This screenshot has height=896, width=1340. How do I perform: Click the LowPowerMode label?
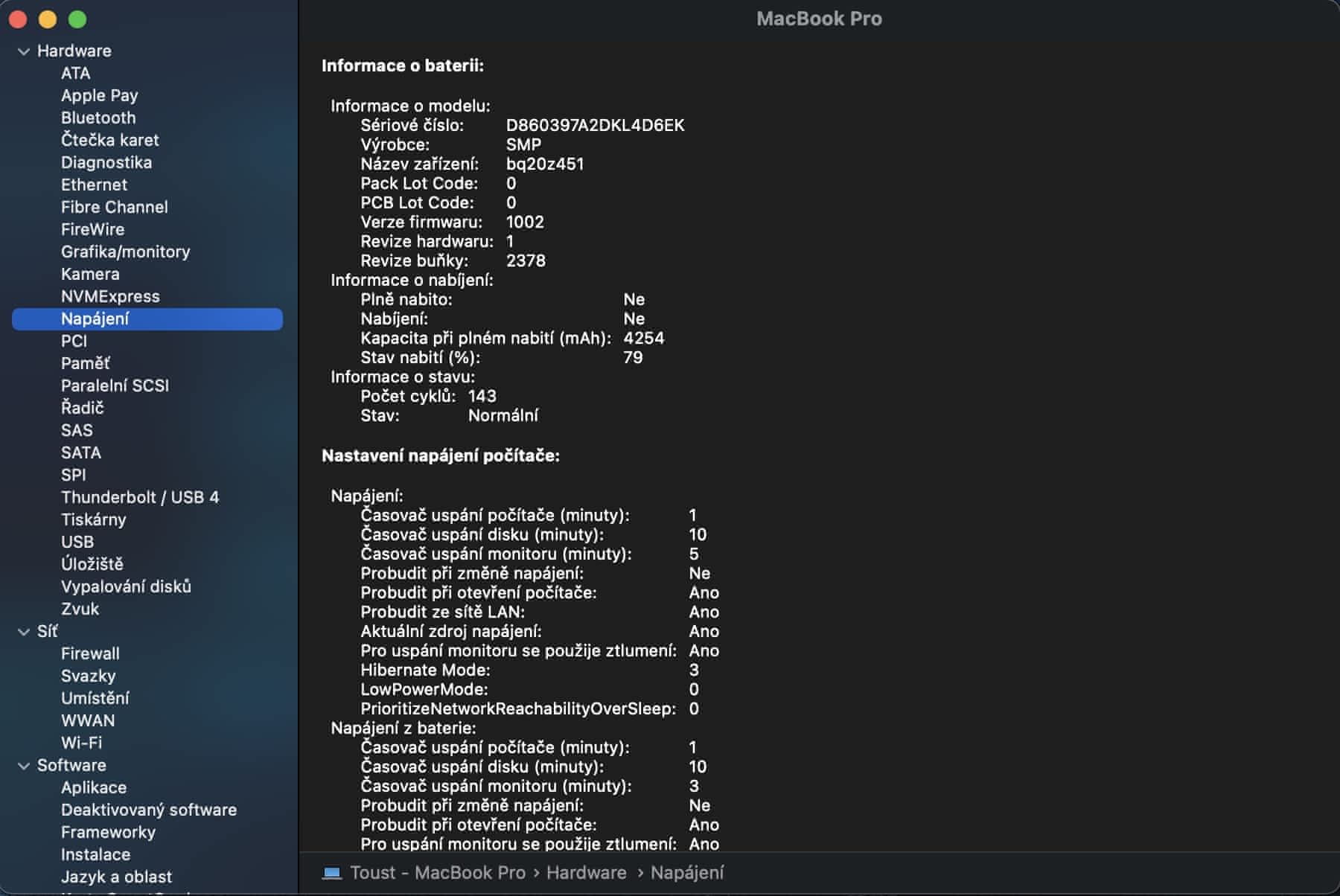424,689
